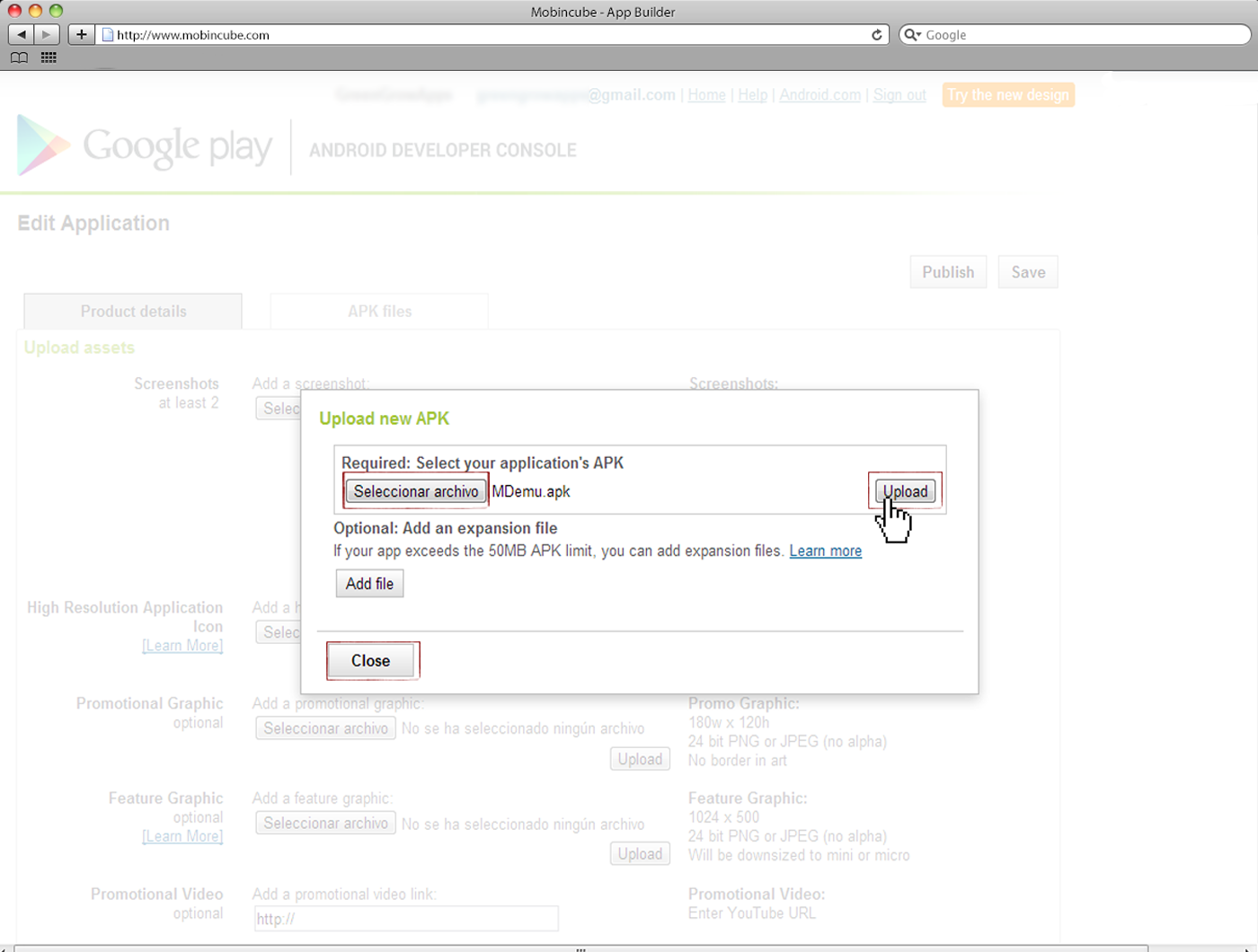Click the Feature Graphic: label text
Screen dimensions: 1258x952
[x=748, y=798]
